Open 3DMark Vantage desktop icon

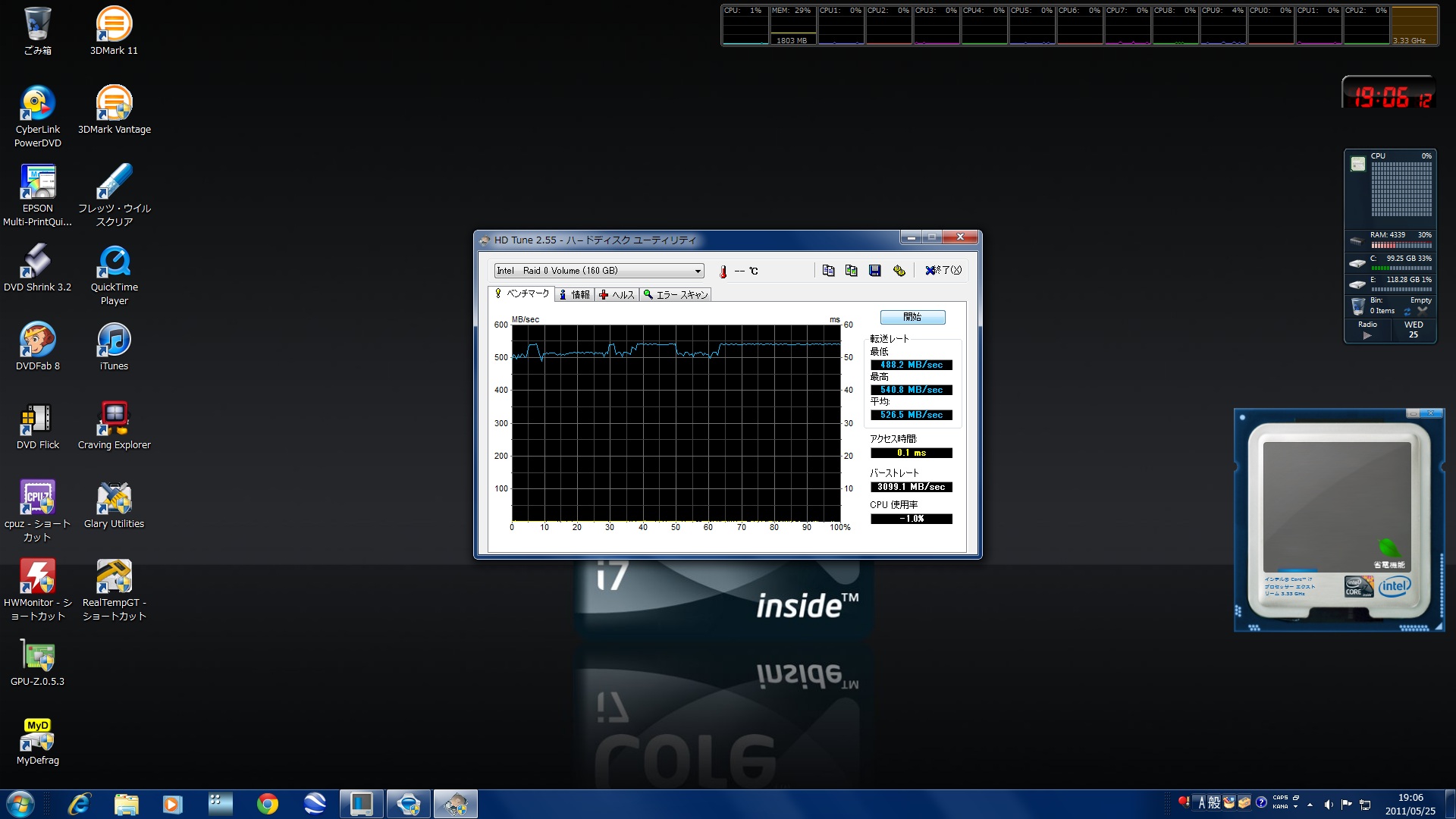click(x=115, y=104)
